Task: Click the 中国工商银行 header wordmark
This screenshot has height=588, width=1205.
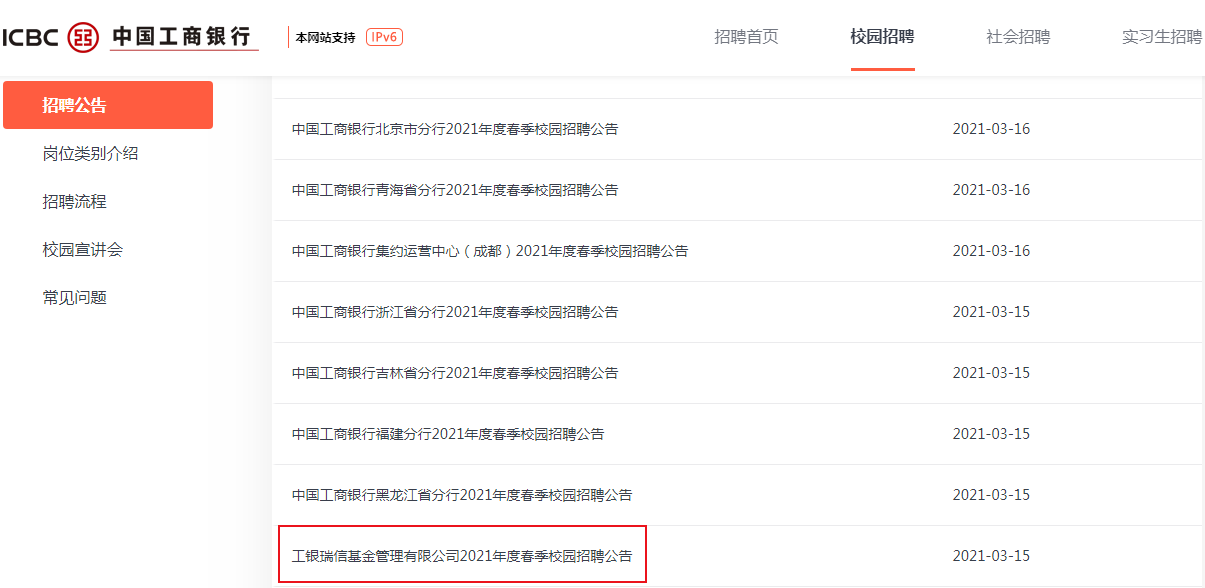Action: click(181, 37)
